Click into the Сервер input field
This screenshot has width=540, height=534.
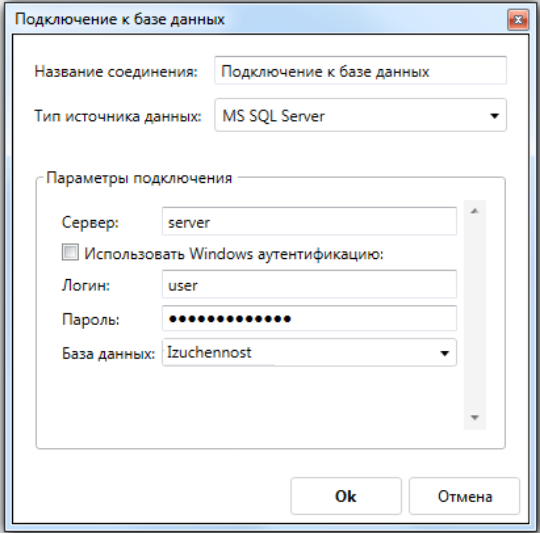309,221
